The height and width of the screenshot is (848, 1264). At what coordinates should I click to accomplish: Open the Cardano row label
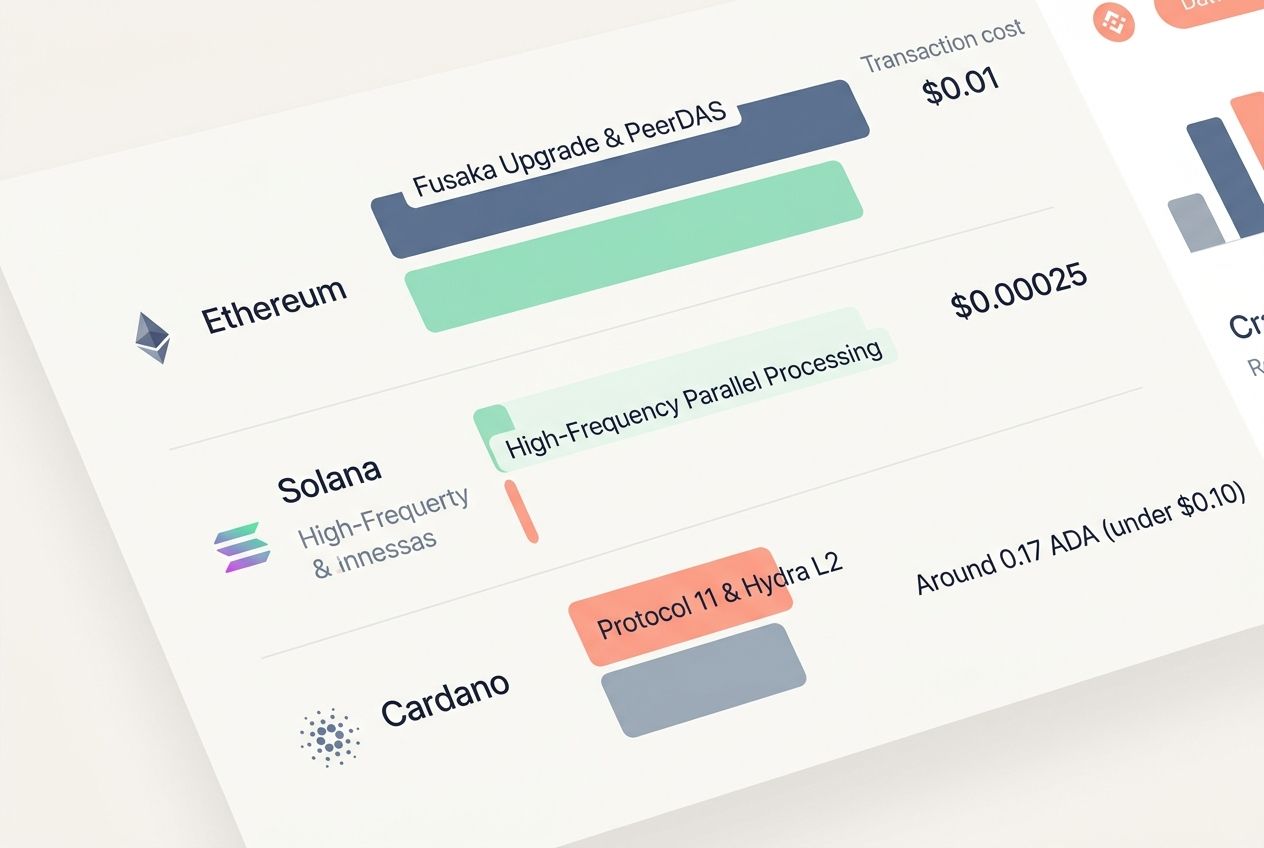pyautogui.click(x=445, y=697)
